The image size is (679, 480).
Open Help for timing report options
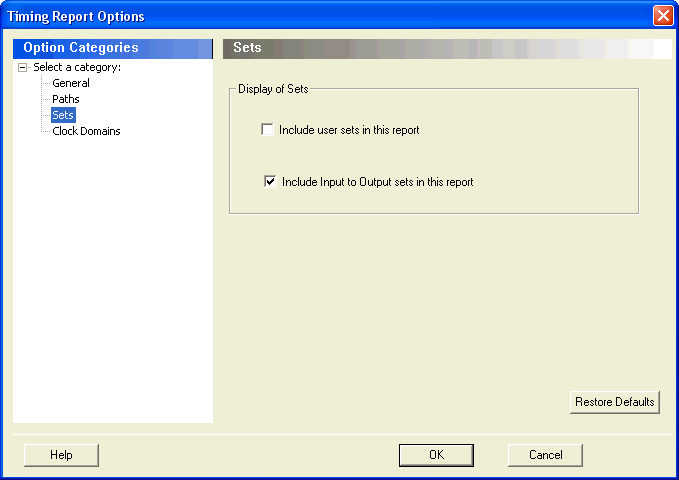(61, 455)
